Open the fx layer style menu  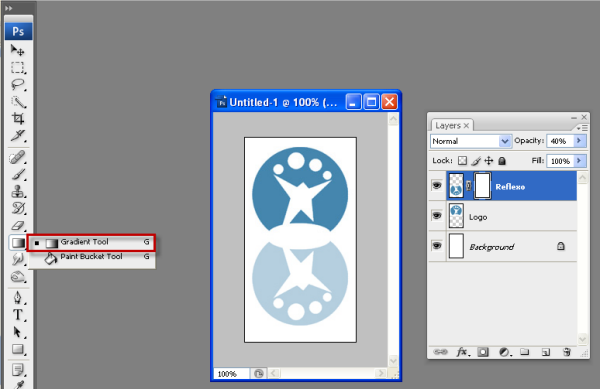pyautogui.click(x=463, y=352)
